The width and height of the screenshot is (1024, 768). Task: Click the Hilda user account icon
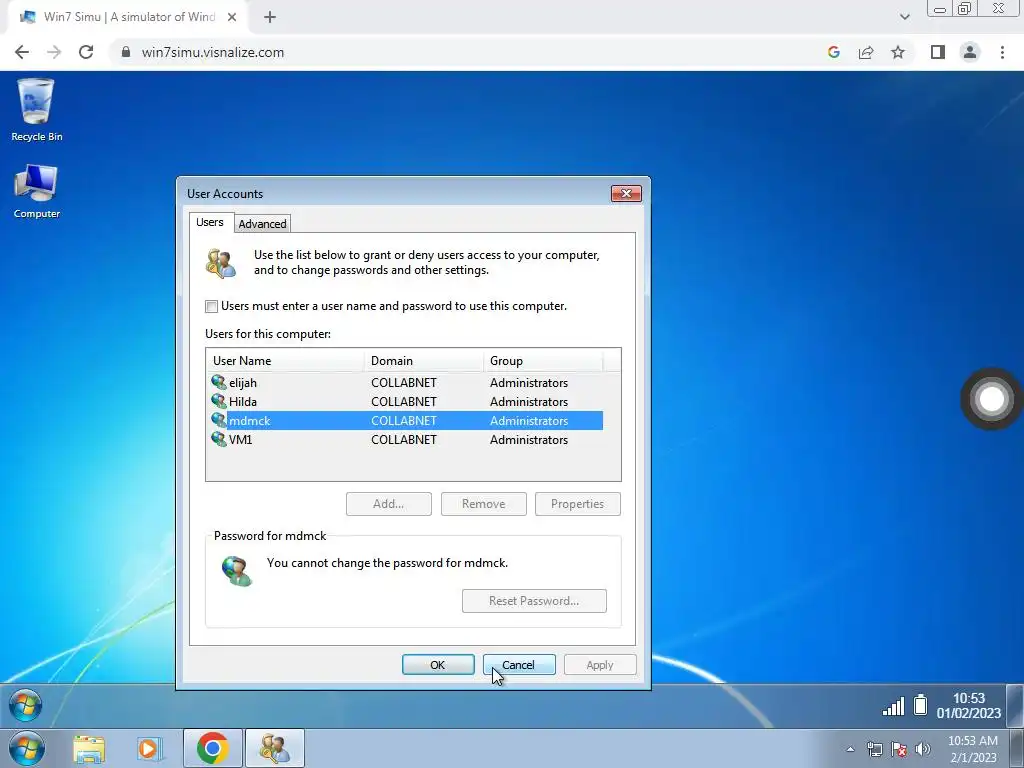(219, 401)
